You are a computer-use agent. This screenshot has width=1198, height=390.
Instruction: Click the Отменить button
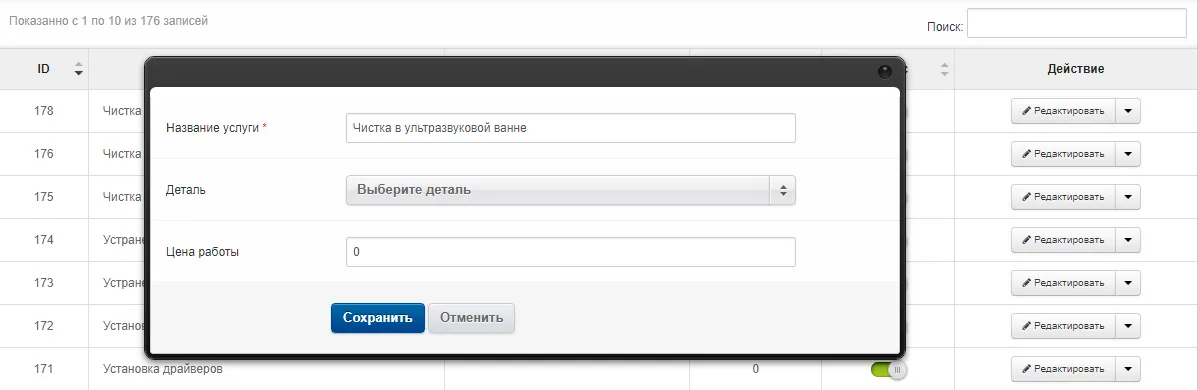point(471,318)
